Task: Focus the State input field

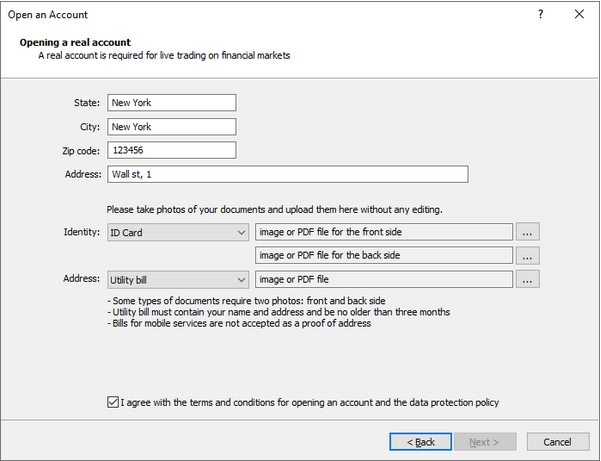Action: [x=171, y=102]
